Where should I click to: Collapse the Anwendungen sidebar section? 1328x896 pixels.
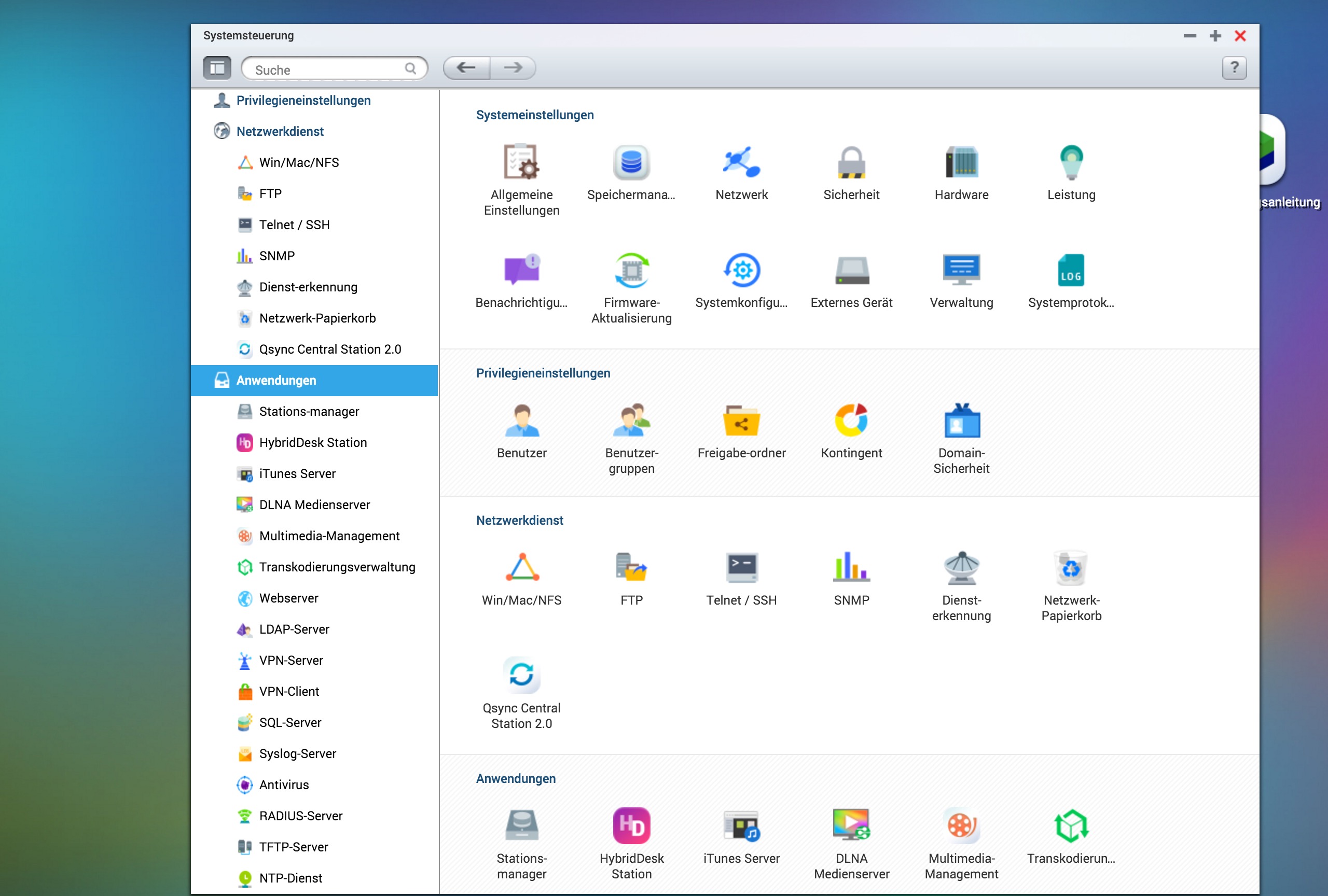[x=276, y=380]
